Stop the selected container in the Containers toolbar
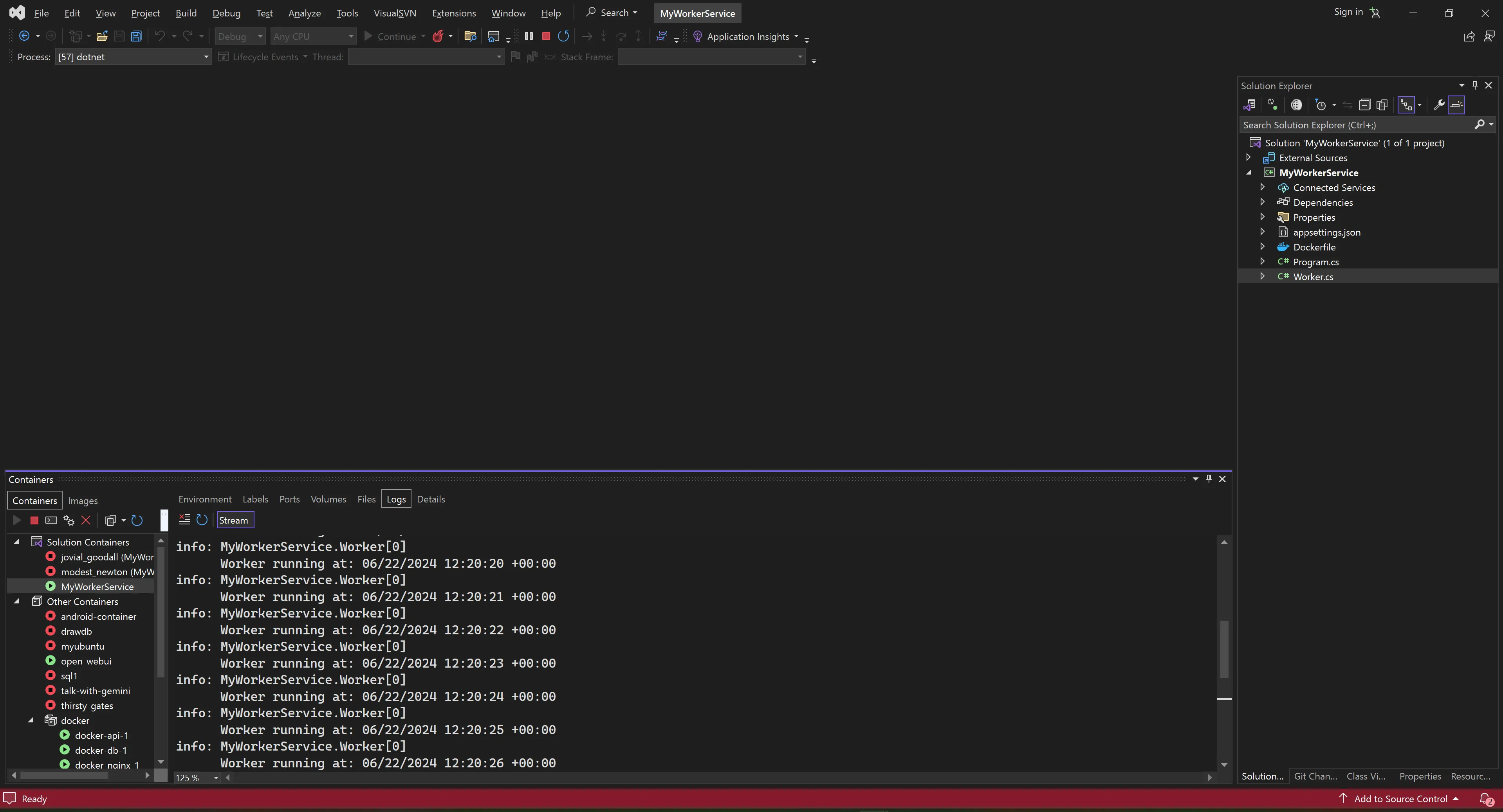1503x812 pixels. tap(34, 520)
